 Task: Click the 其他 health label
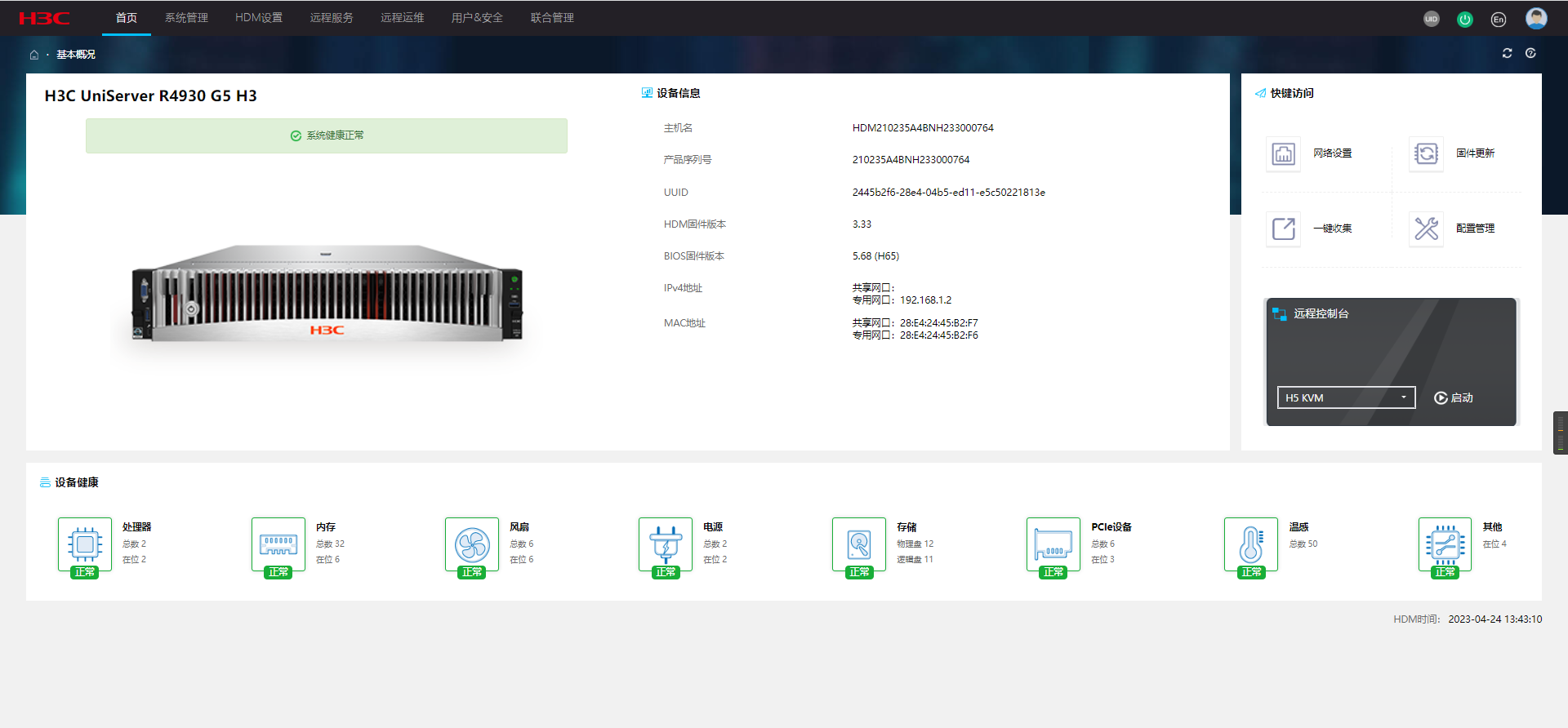[x=1492, y=527]
